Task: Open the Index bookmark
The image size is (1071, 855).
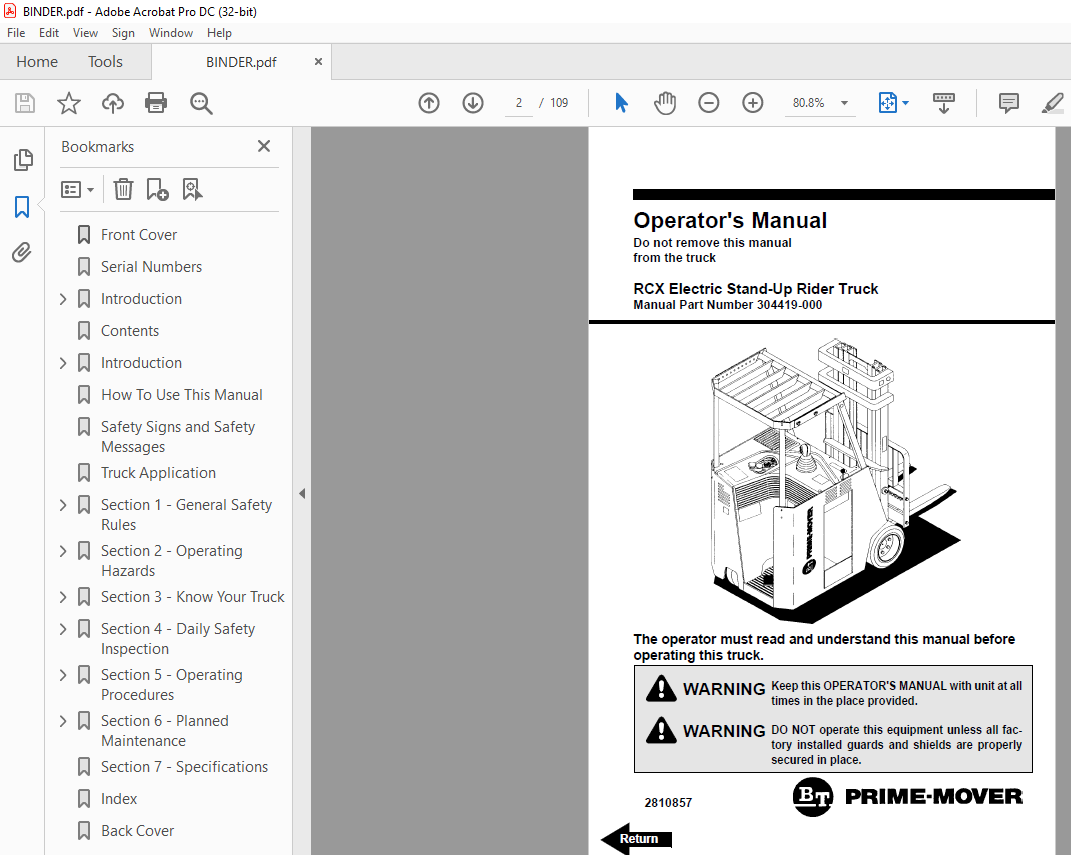Action: [119, 799]
